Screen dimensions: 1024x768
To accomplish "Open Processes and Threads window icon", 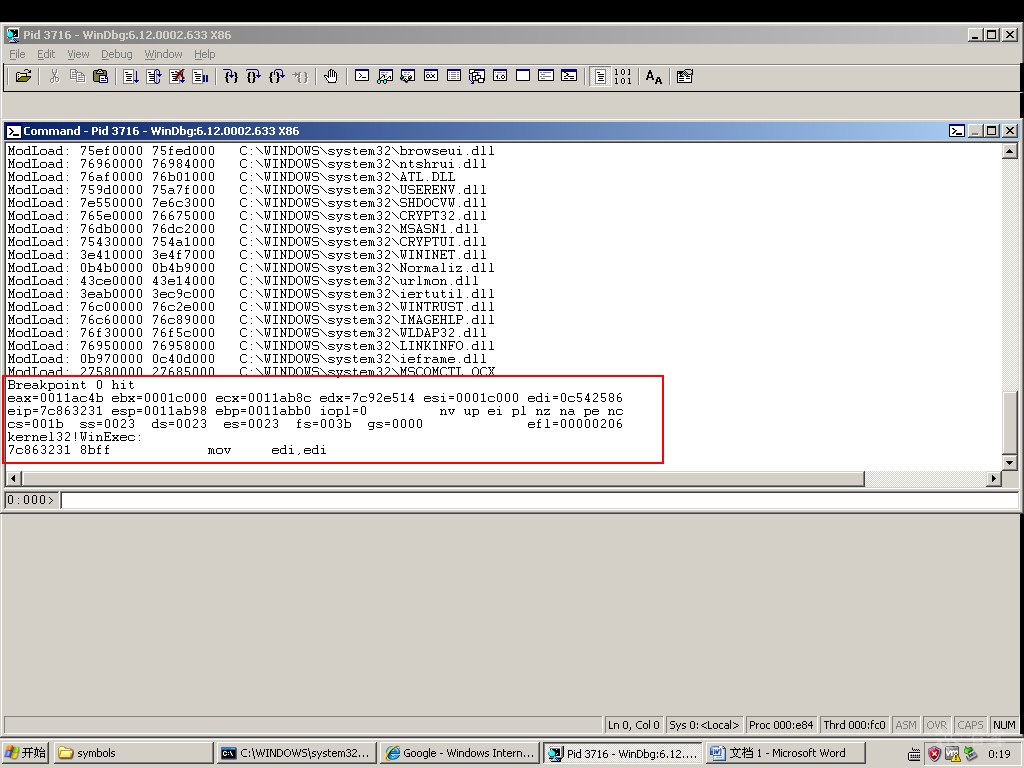I will click(x=546, y=76).
